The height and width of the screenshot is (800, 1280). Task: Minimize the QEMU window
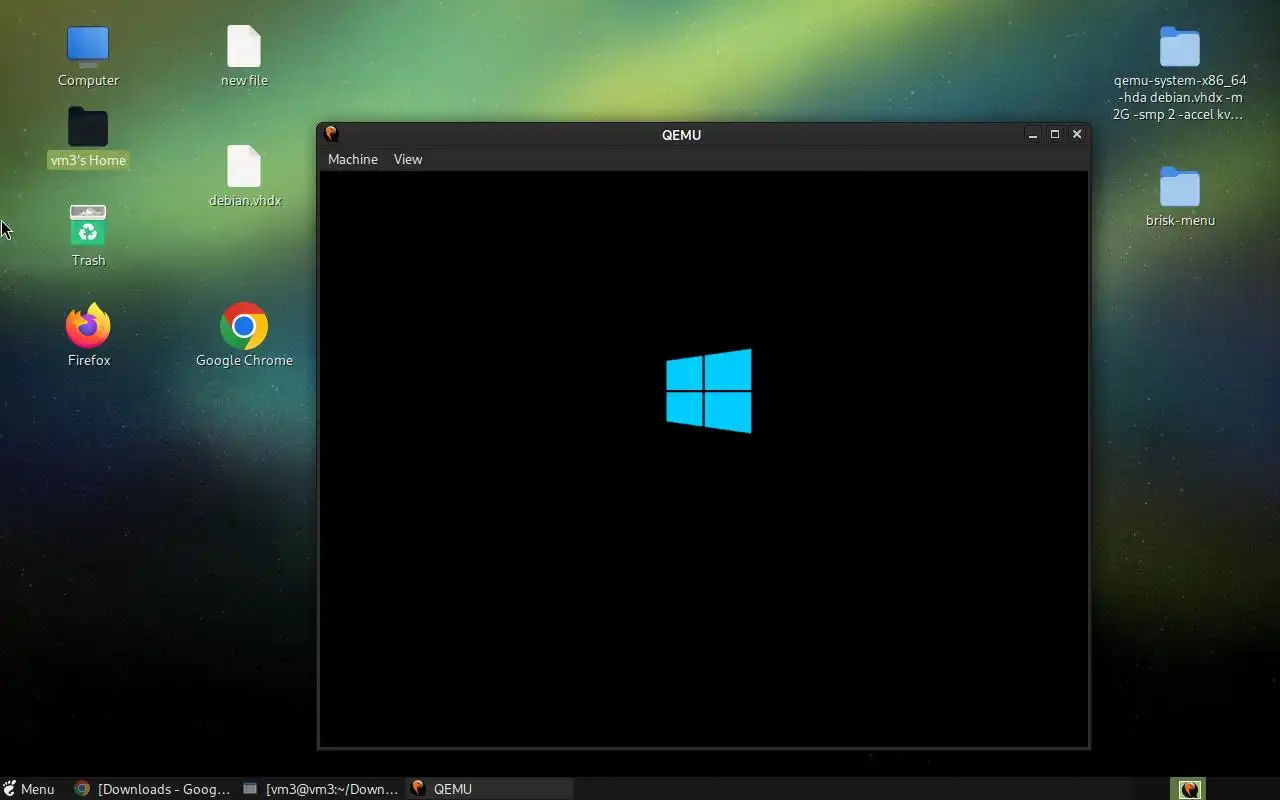(x=1033, y=134)
